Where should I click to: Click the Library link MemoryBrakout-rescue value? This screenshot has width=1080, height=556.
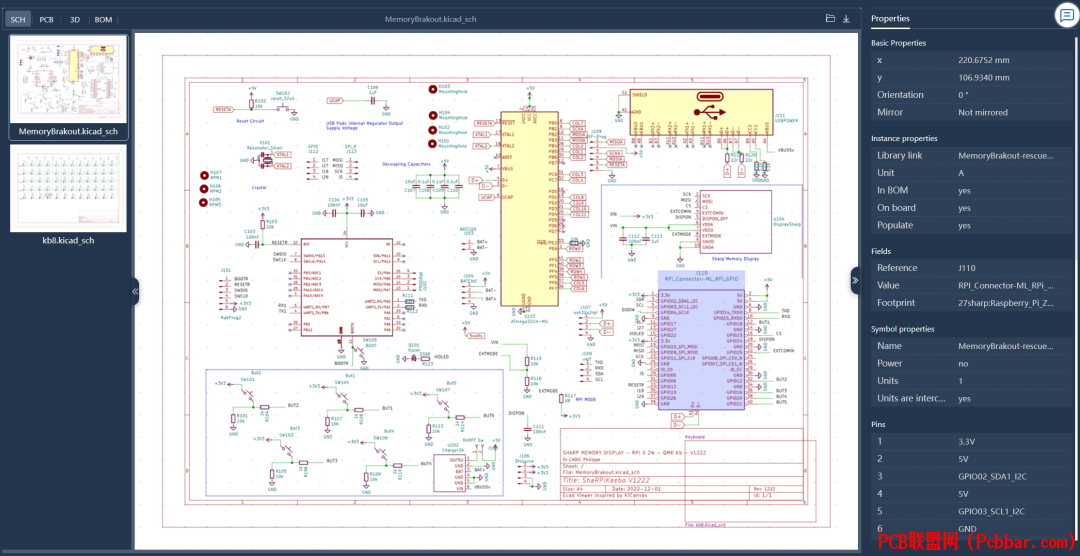coord(1006,156)
